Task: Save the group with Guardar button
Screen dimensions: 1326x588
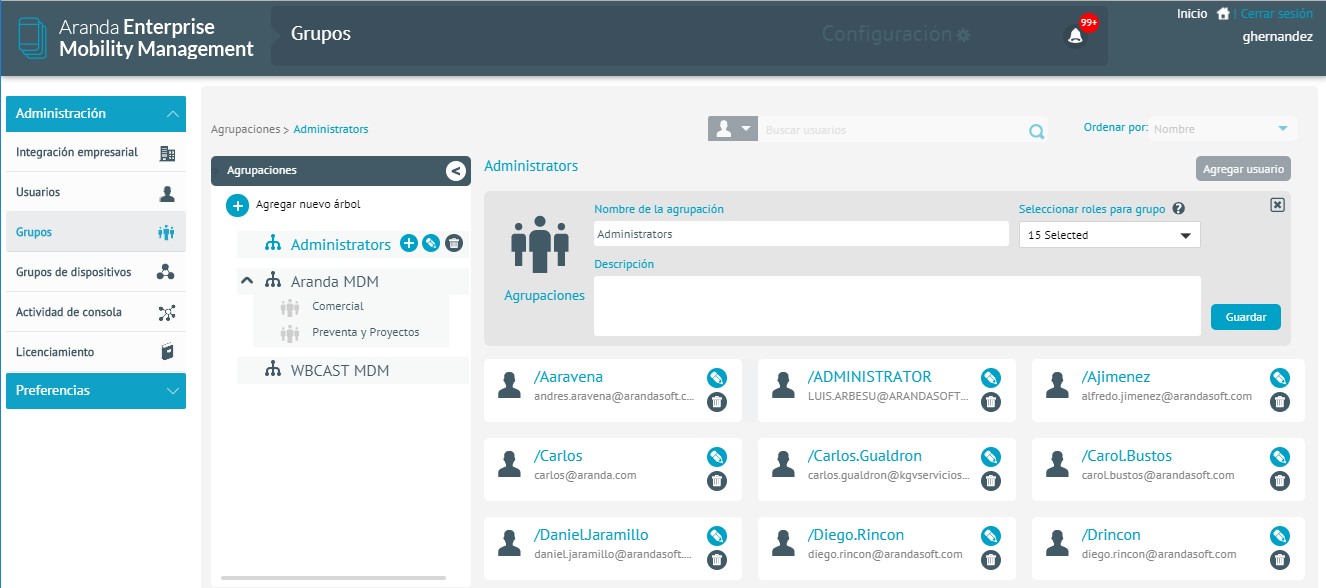Action: pos(1246,317)
